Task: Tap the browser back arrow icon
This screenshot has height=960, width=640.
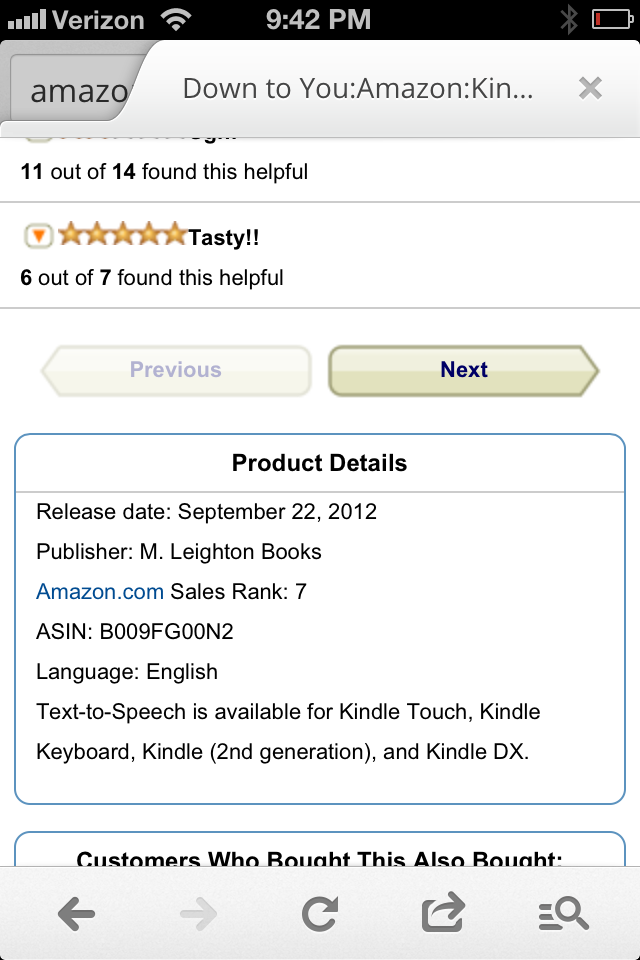Action: tap(76, 913)
